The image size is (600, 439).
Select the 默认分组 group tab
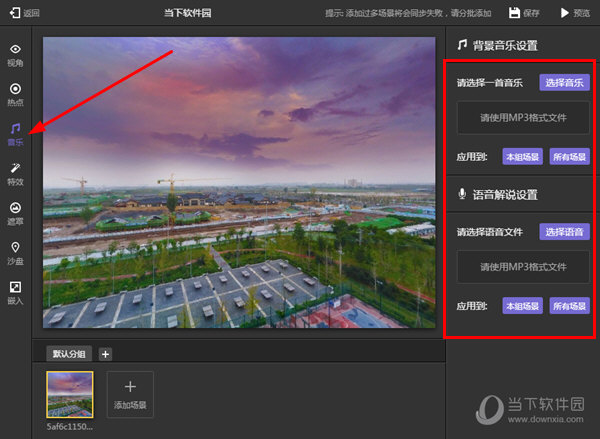tap(69, 354)
